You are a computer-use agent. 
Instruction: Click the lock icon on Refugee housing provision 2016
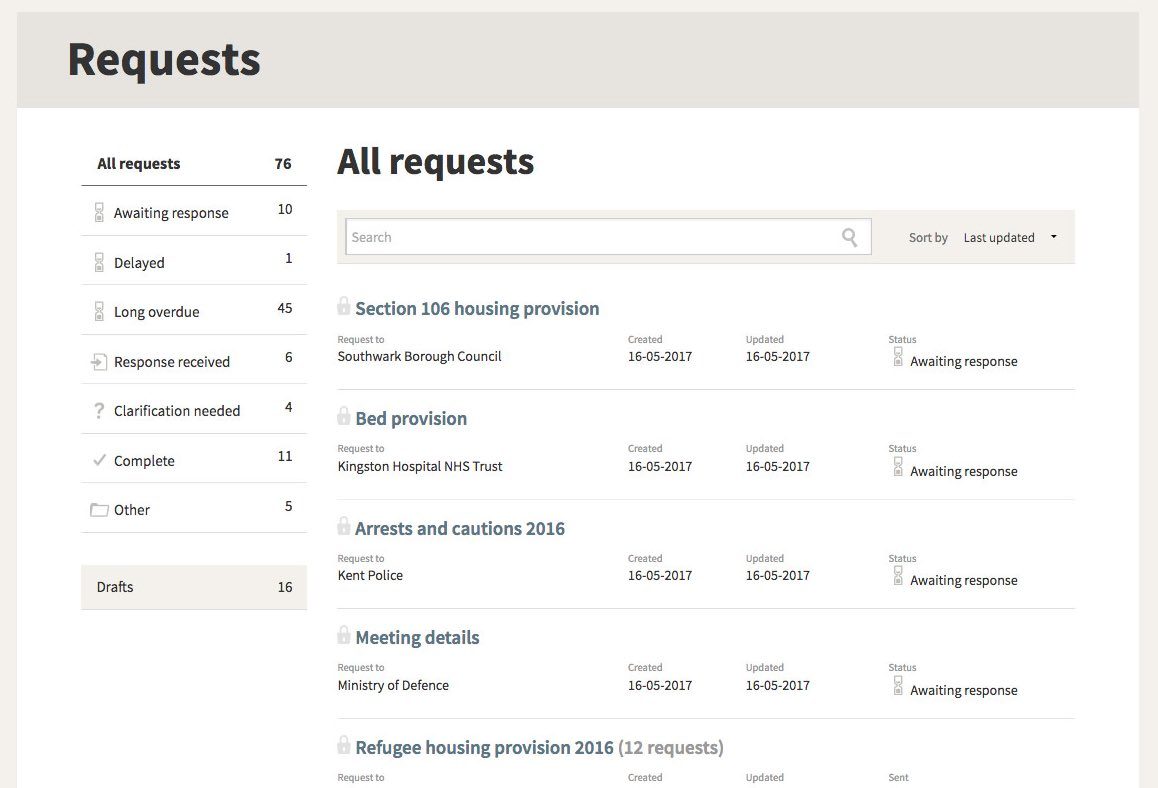point(344,746)
